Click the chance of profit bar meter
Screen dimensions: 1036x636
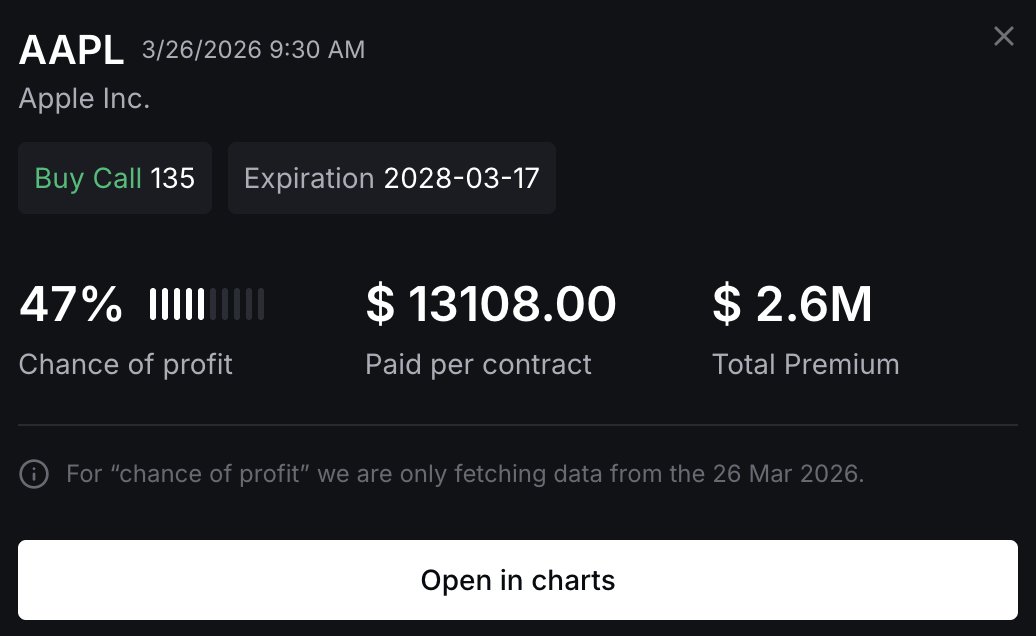(207, 304)
